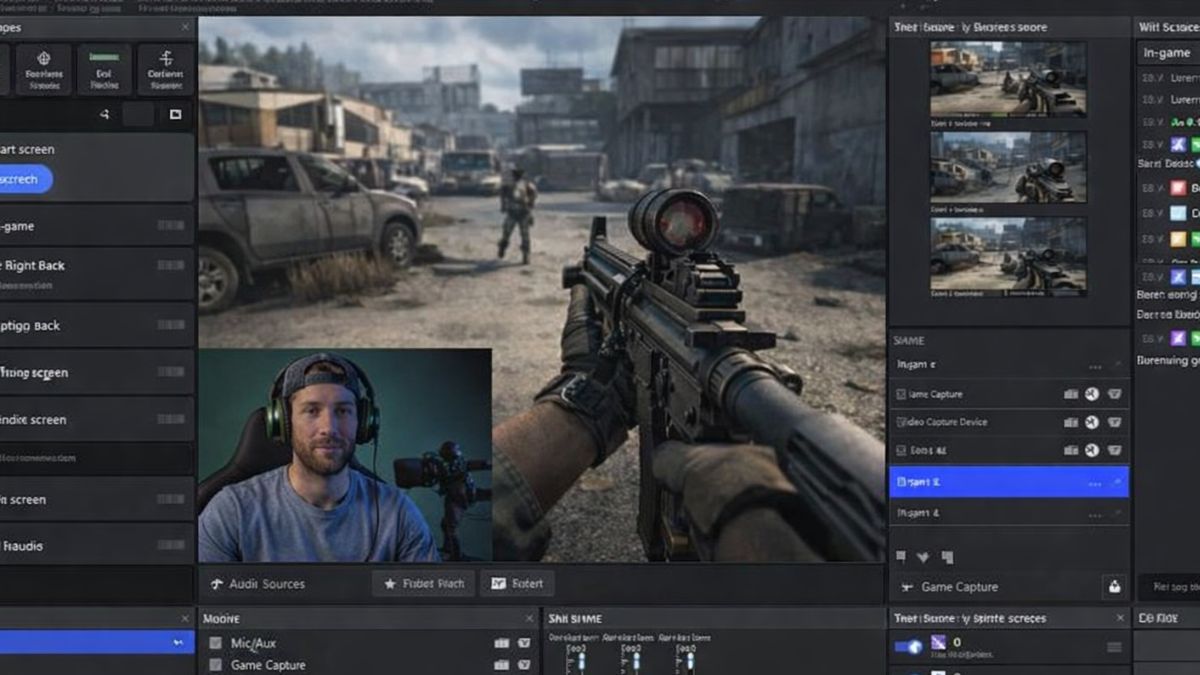Expand the options menu on the selected source
This screenshot has height=675, width=1200.
[1095, 483]
